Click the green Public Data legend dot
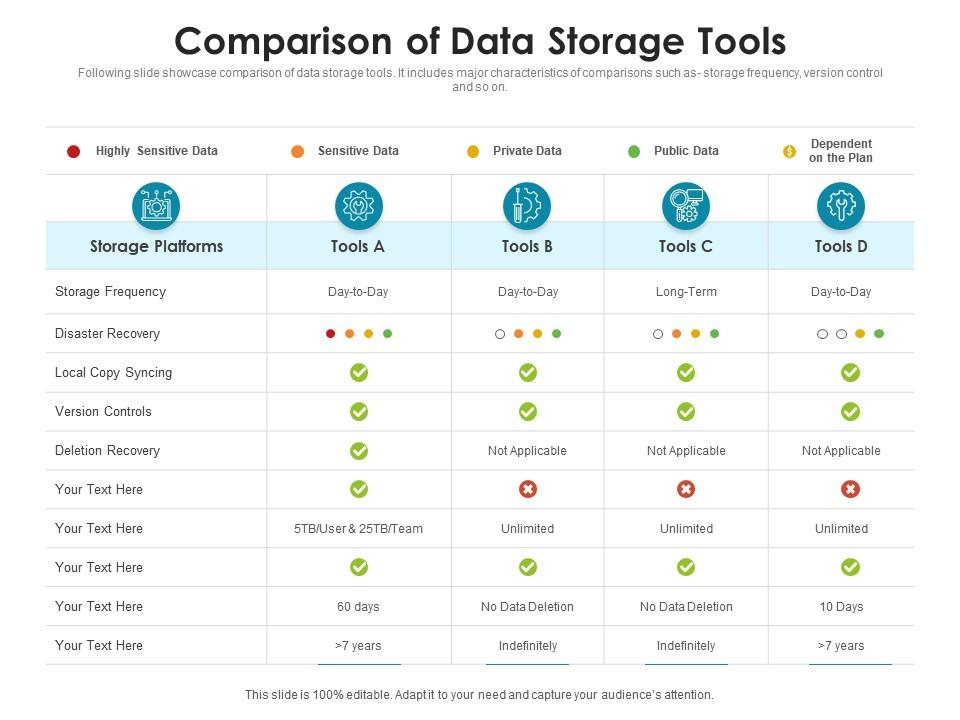Screen dimensions: 960x720 634,151
